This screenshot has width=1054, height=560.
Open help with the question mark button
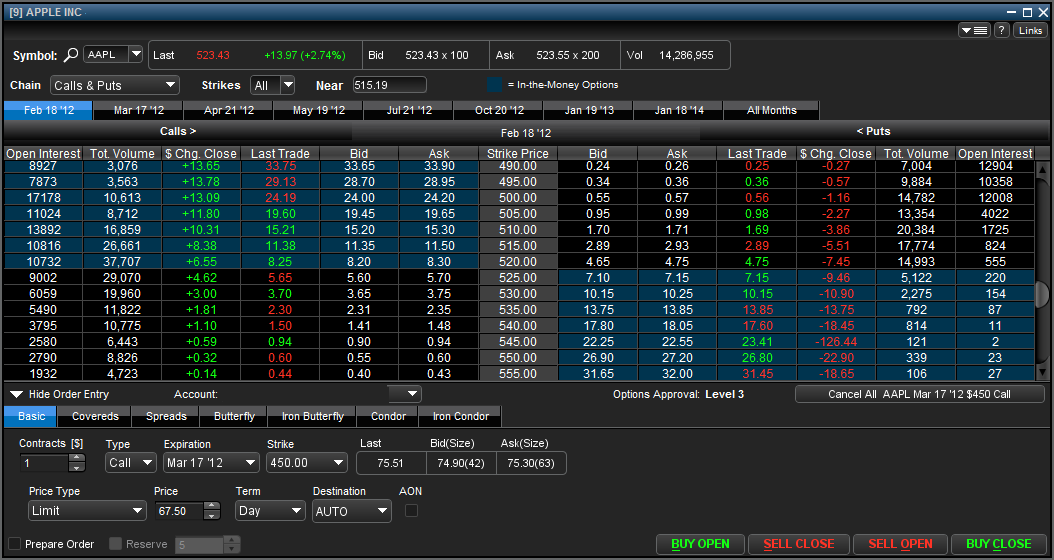[x=1002, y=30]
